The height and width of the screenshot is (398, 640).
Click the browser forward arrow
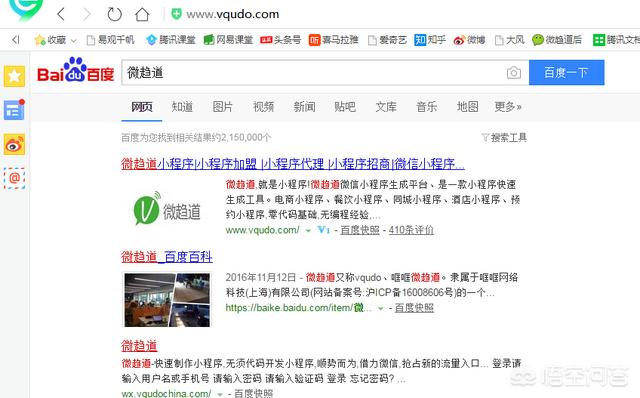coord(87,14)
